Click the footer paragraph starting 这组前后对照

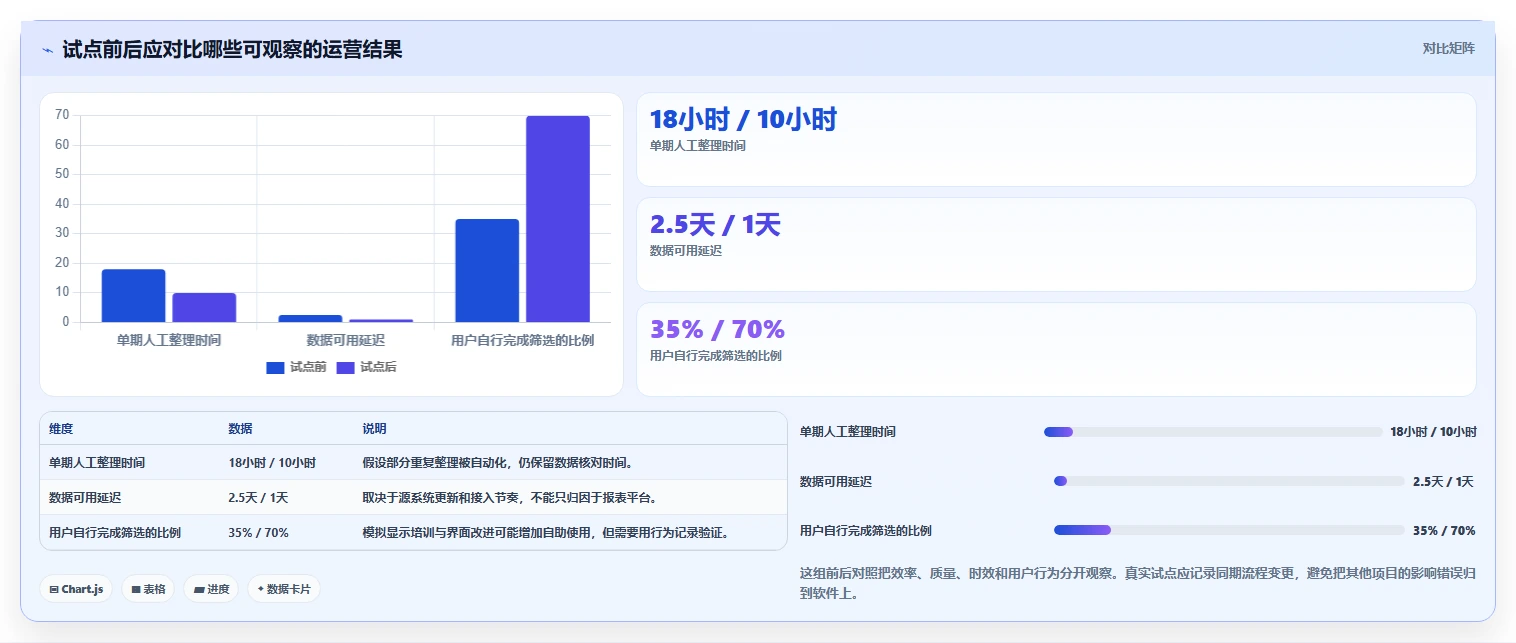coord(1138,583)
